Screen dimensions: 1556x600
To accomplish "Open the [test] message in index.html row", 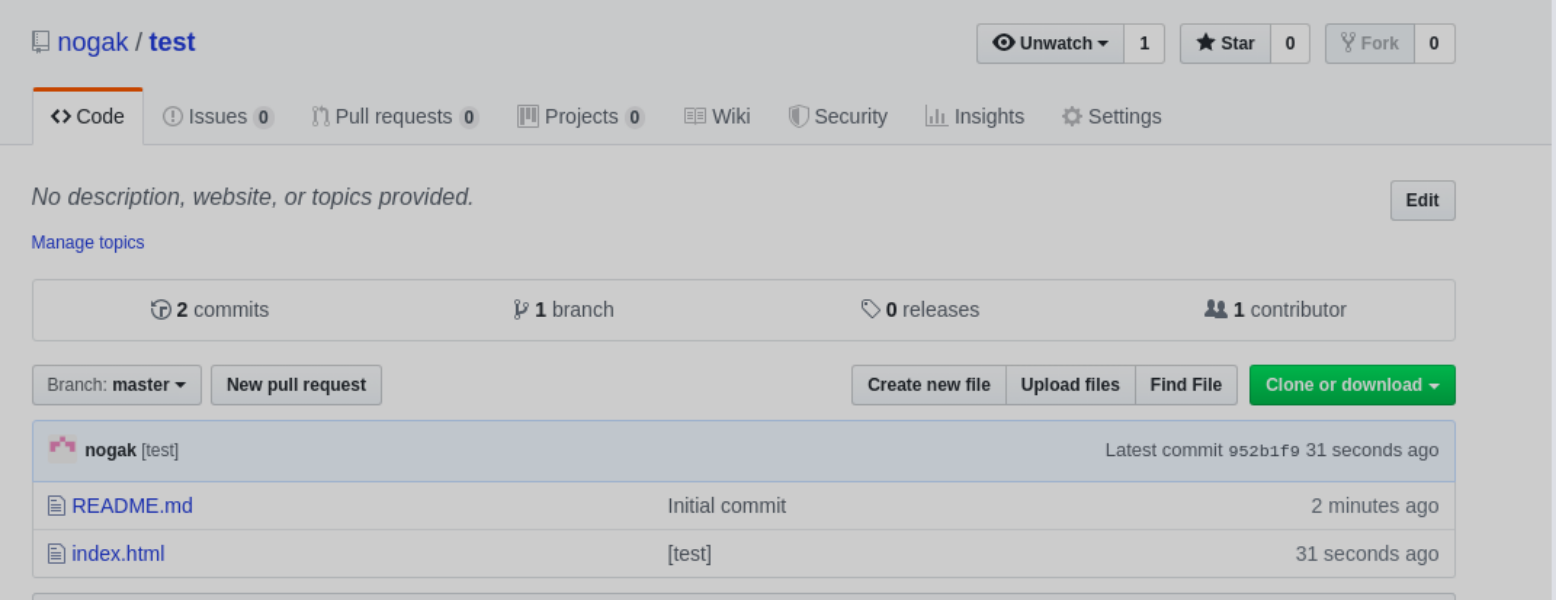I will click(690, 554).
